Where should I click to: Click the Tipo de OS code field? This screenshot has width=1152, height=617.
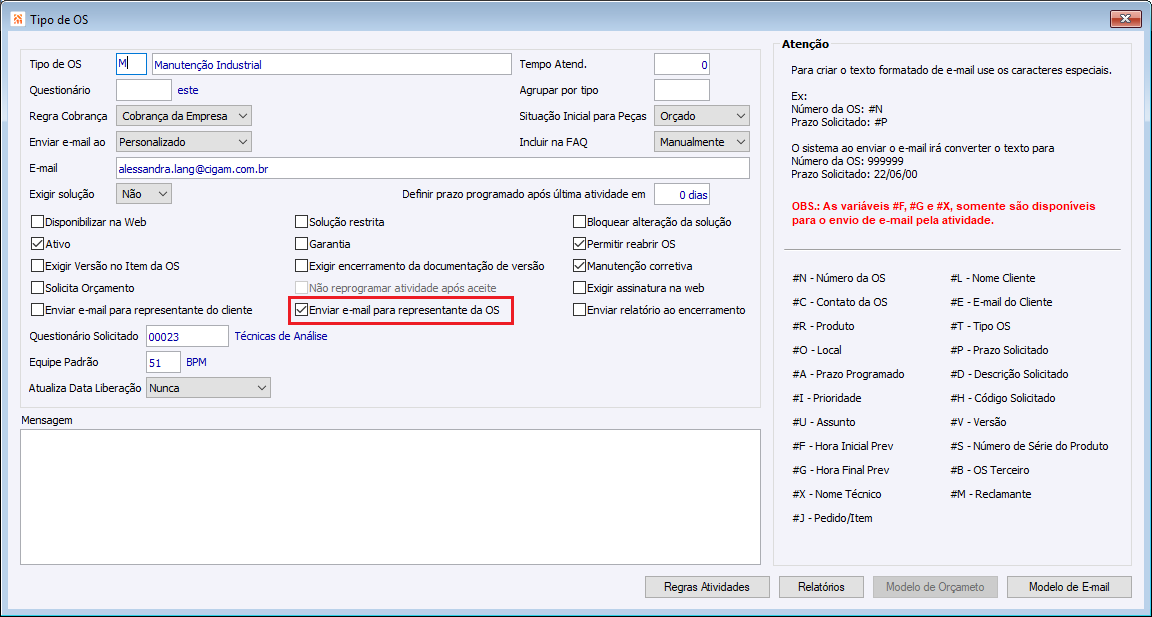132,64
